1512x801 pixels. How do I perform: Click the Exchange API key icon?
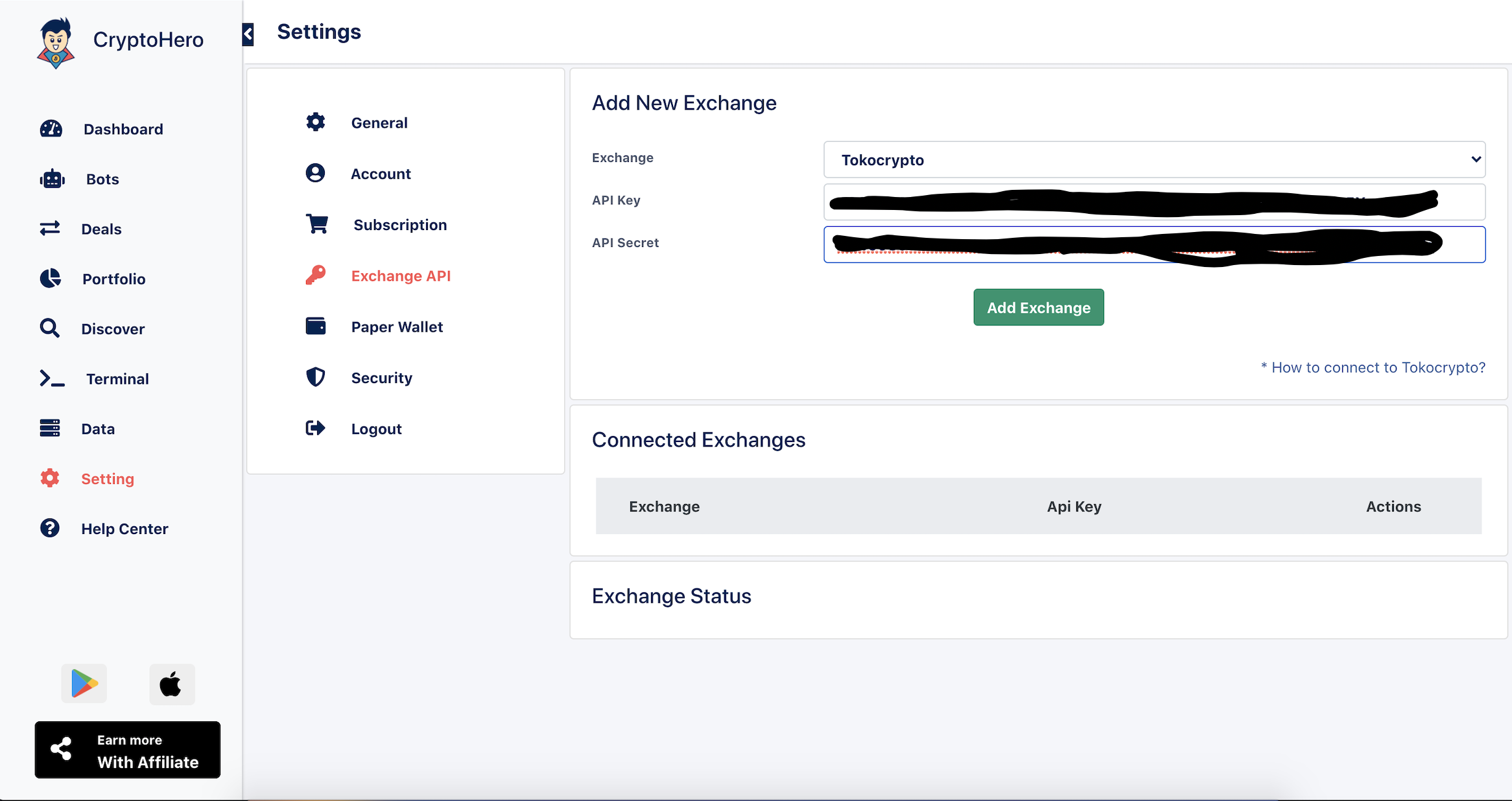(x=316, y=275)
